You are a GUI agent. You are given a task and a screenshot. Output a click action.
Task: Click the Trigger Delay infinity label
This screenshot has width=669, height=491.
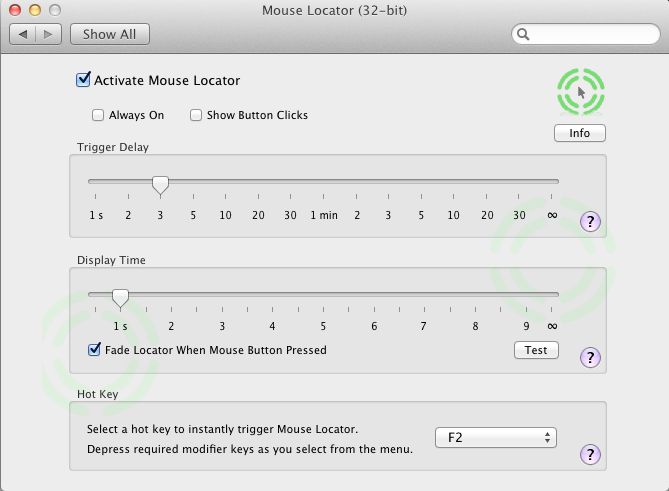(x=552, y=215)
